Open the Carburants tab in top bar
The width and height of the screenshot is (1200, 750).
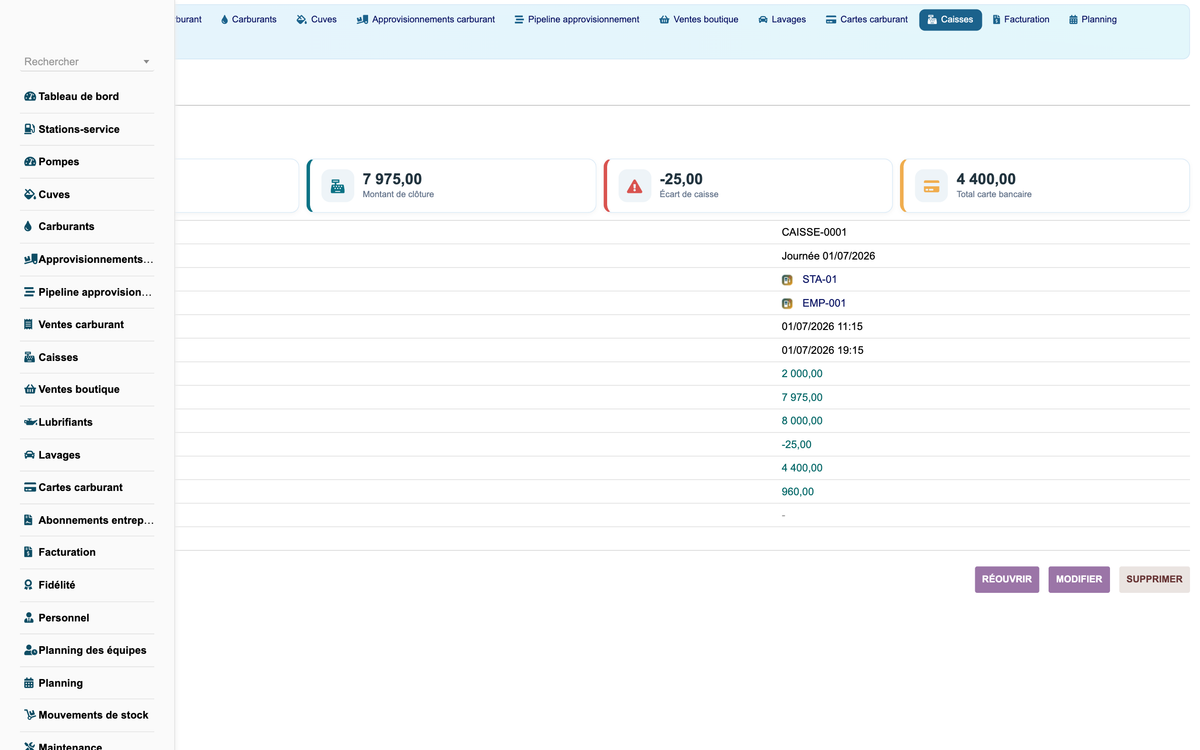pos(248,19)
